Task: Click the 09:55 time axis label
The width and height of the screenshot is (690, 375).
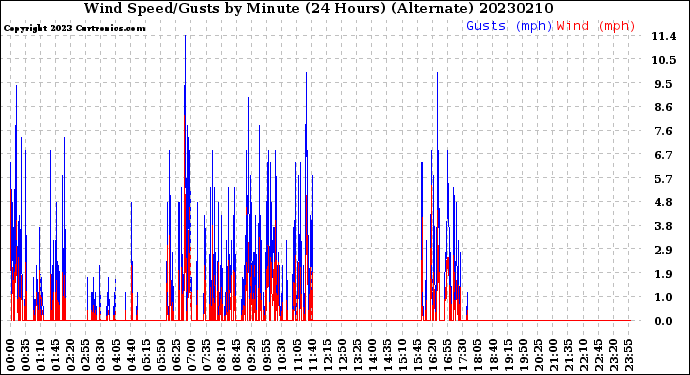Action: [267, 355]
